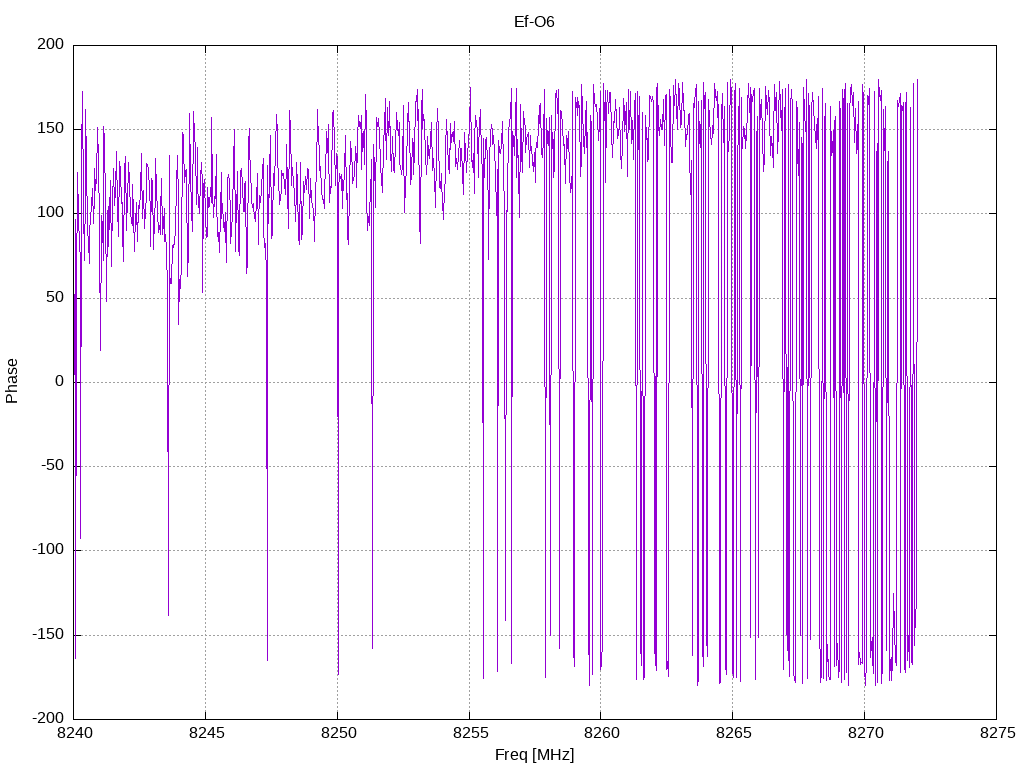
Task: Click the x-axis tick label 8250
Action: [338, 733]
